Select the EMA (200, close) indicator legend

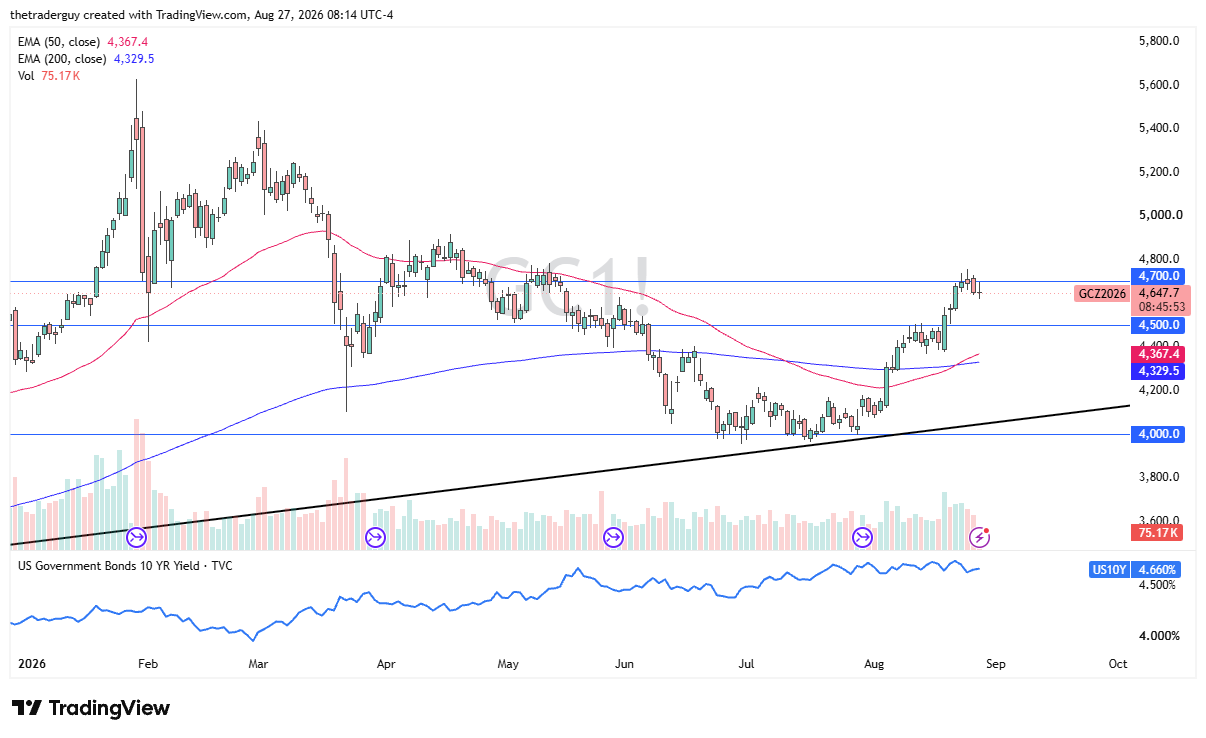point(86,59)
